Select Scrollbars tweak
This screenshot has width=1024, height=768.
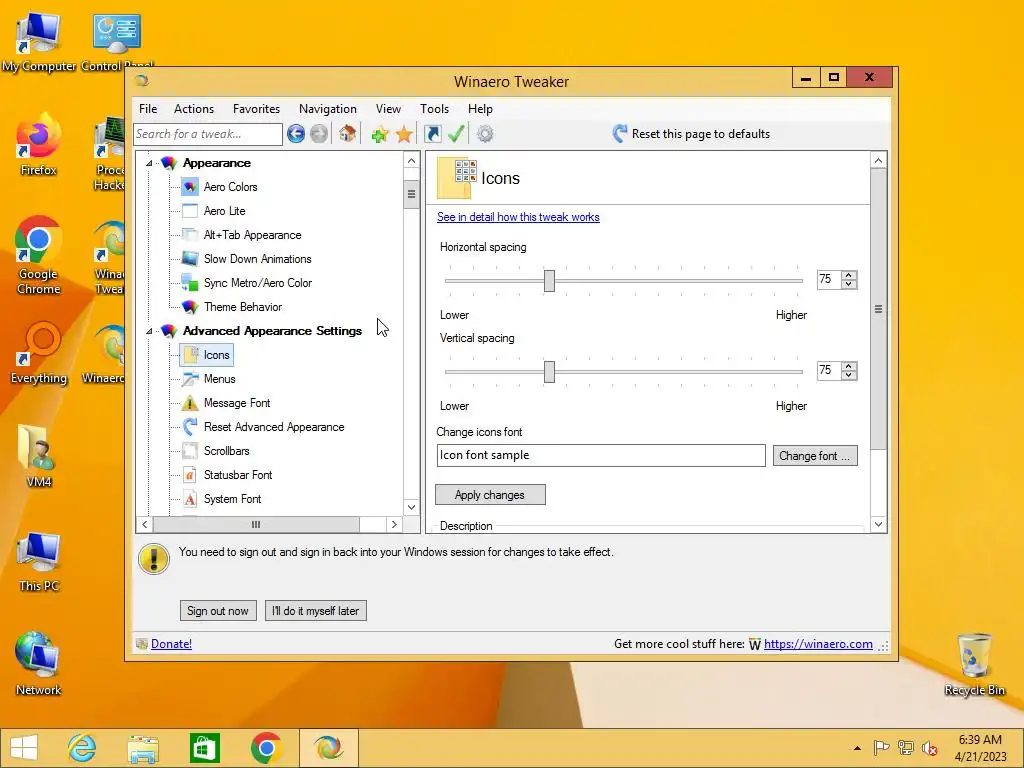pos(226,451)
